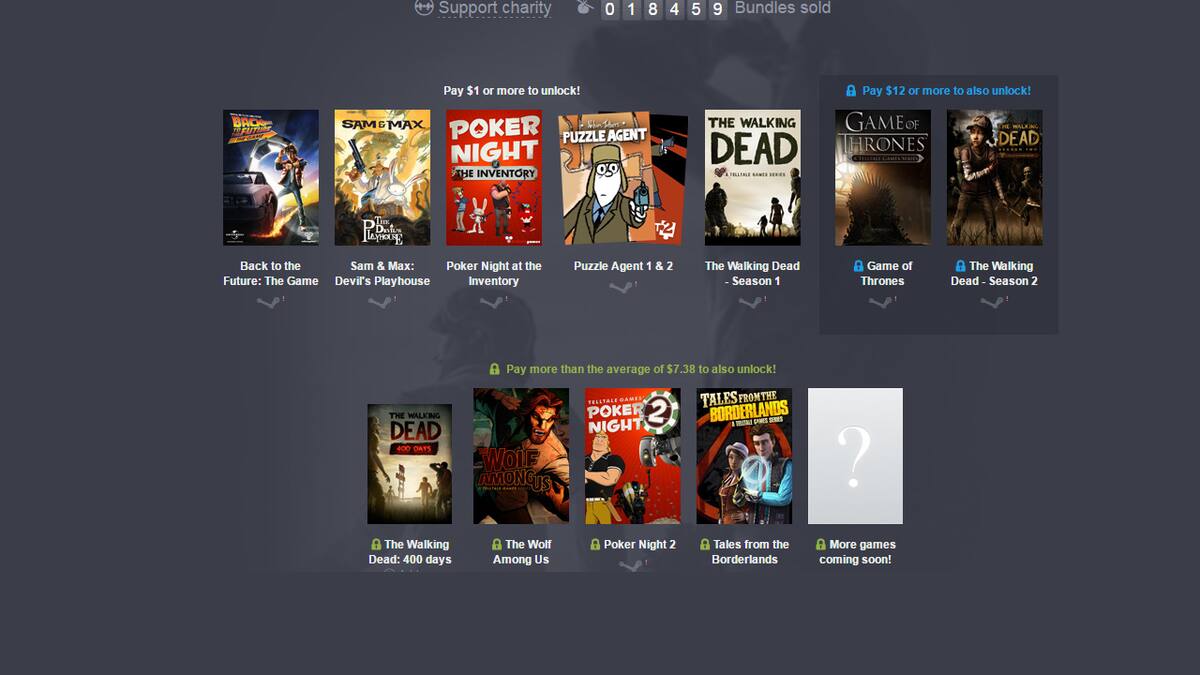This screenshot has width=1200, height=675.
Task: Click the Poker Night 2 title text
Action: tap(640, 545)
